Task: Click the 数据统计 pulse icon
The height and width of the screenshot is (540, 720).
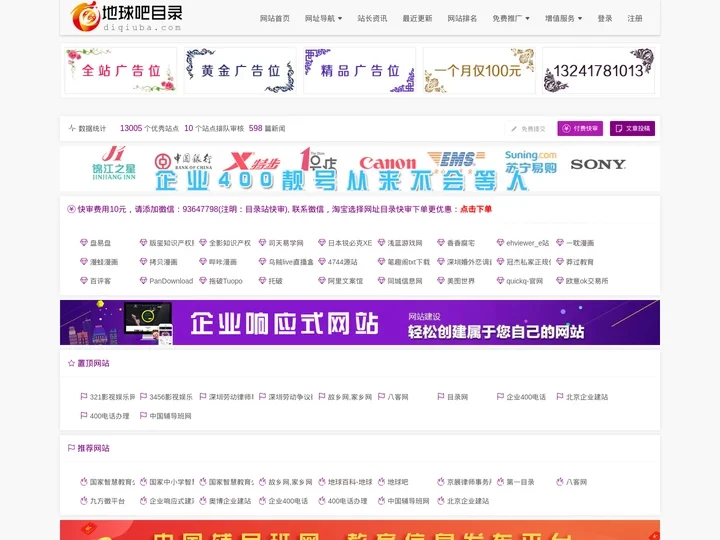Action: [x=72, y=128]
